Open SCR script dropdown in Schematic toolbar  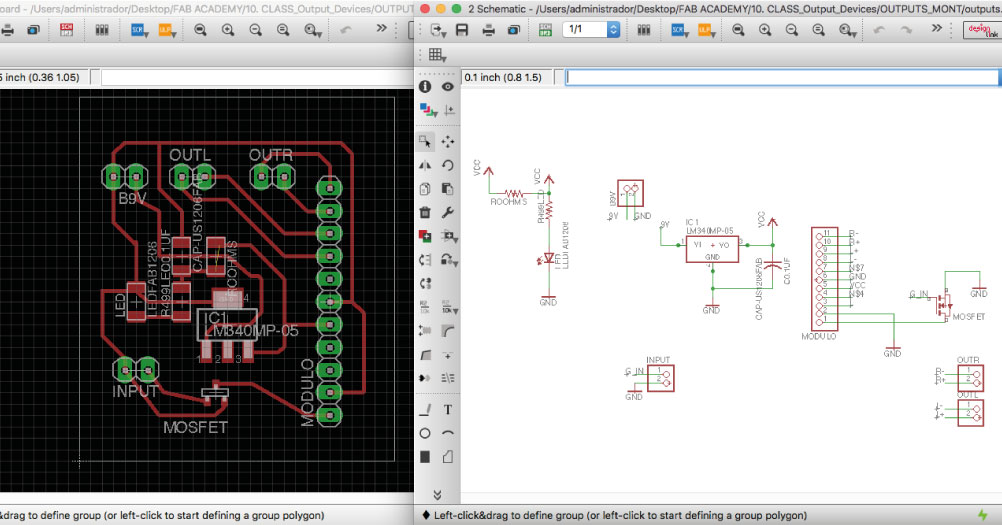679,30
